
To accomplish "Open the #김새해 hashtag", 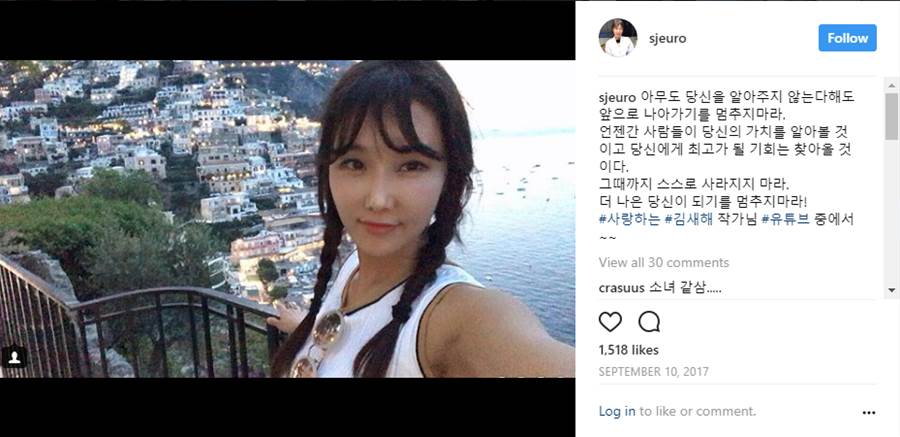I will pos(689,219).
